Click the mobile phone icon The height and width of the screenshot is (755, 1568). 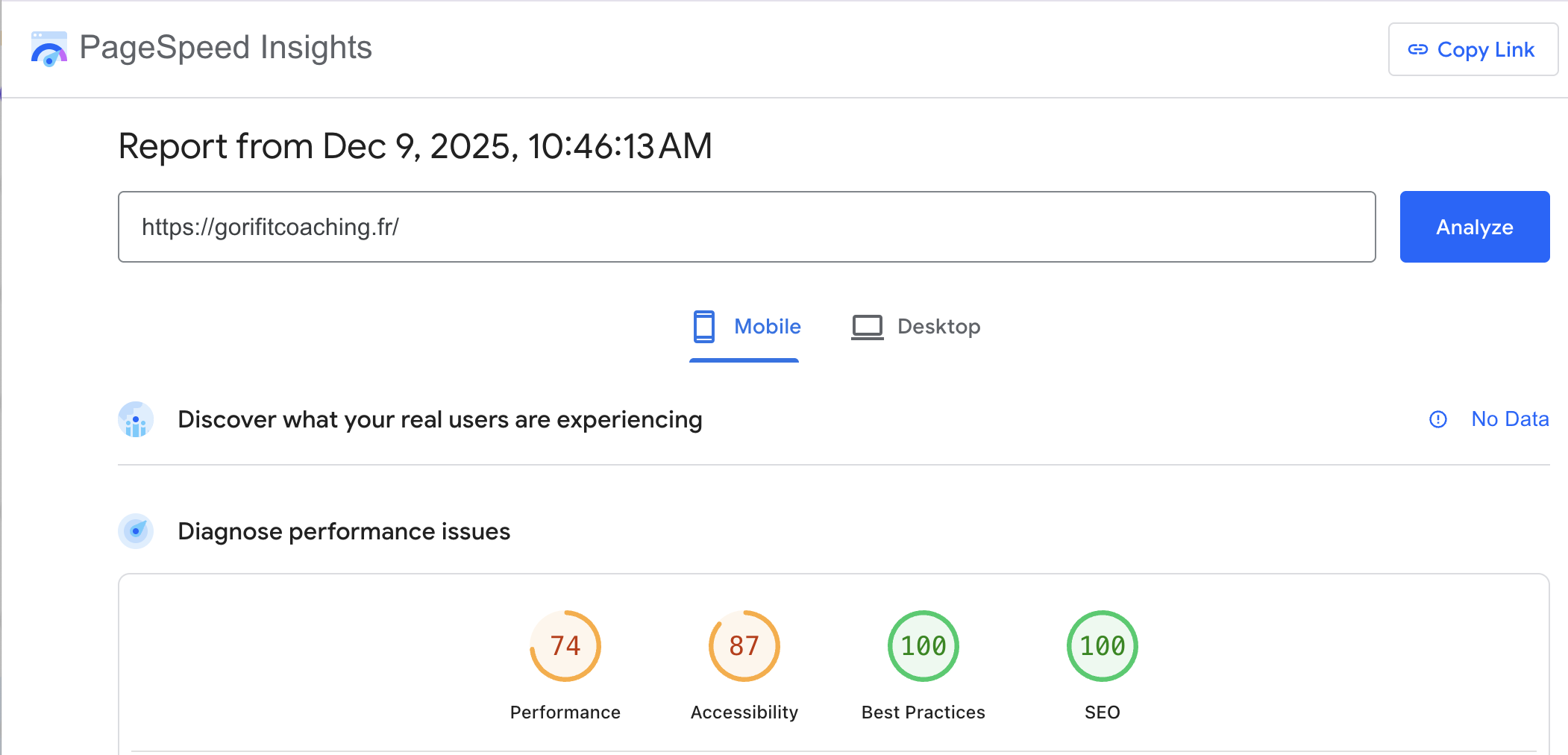(703, 327)
